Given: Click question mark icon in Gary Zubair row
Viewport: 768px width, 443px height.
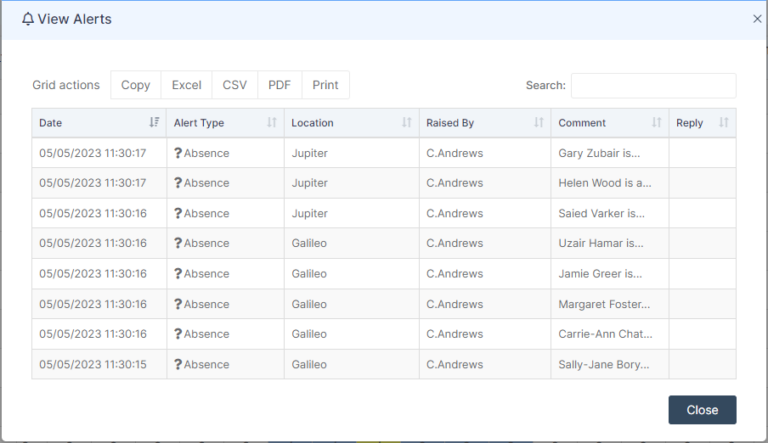Looking at the screenshot, I should pos(178,153).
